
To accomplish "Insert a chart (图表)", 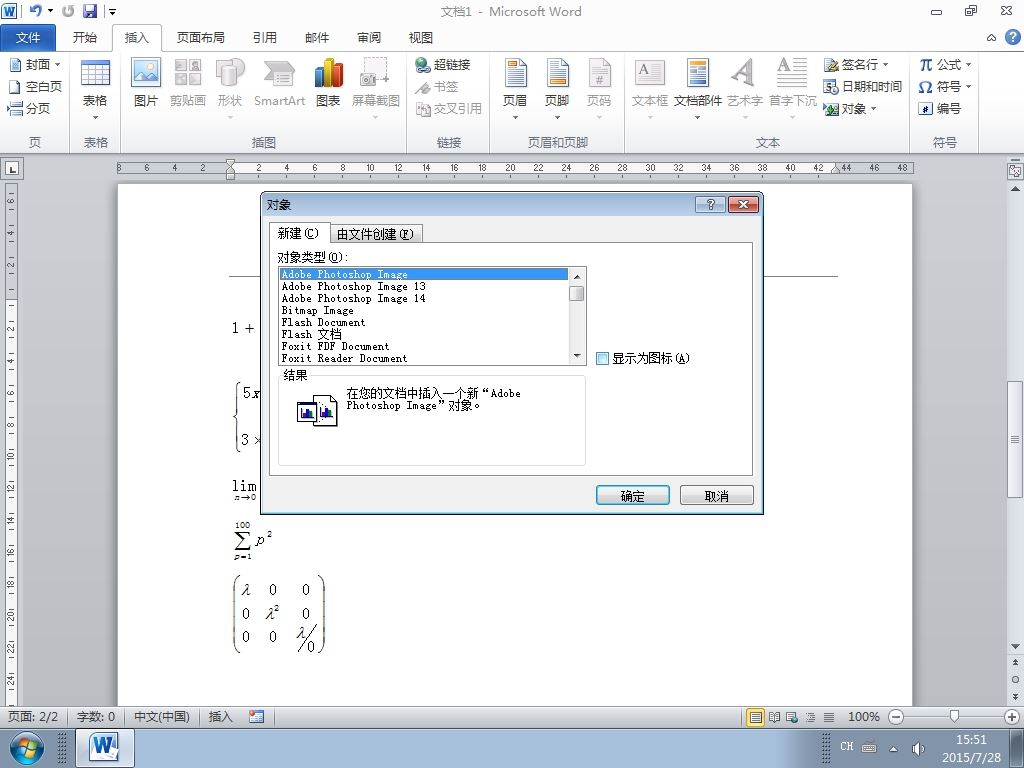I will tap(328, 82).
